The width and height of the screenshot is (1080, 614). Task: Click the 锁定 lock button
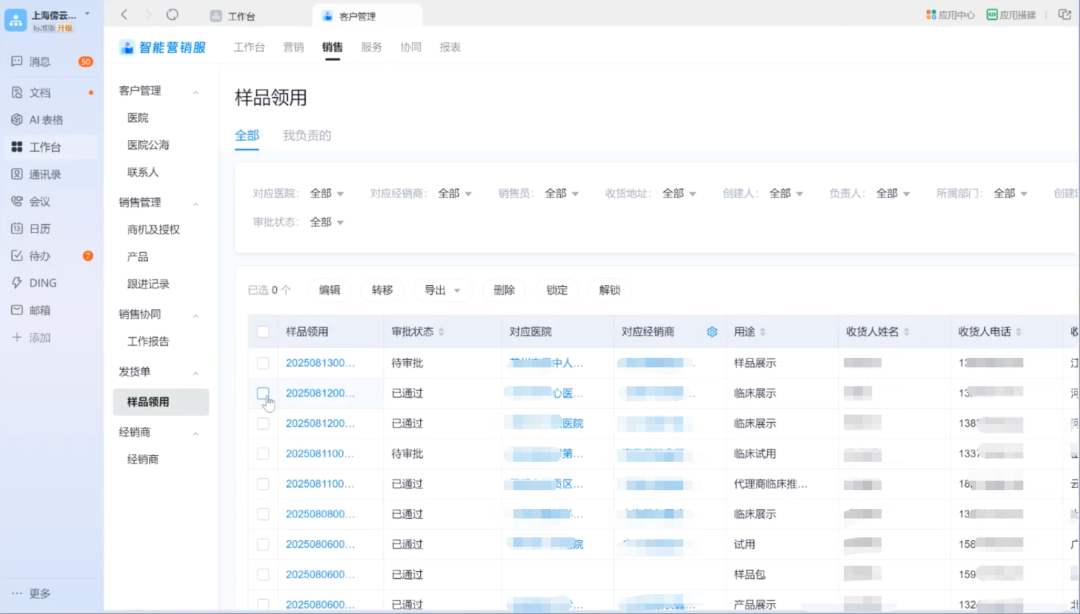557,290
